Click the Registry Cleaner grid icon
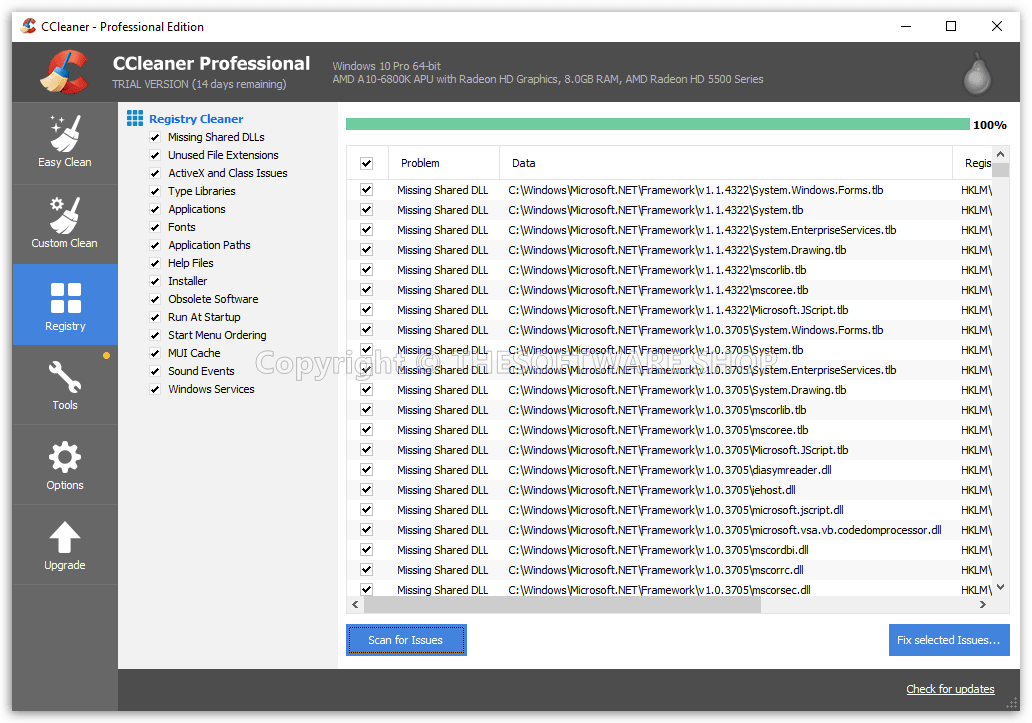This screenshot has height=723, width=1032. (x=135, y=118)
